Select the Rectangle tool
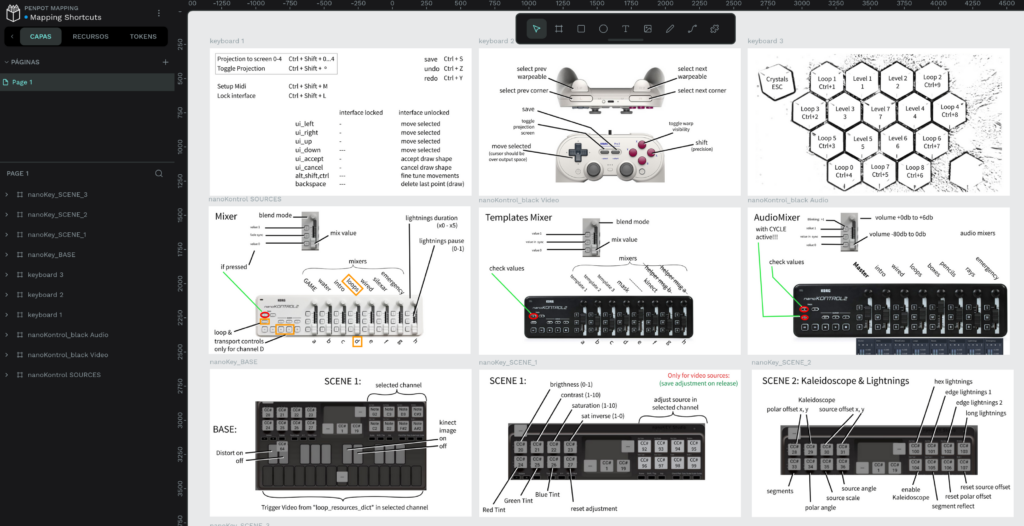The height and width of the screenshot is (526, 1024). point(581,29)
